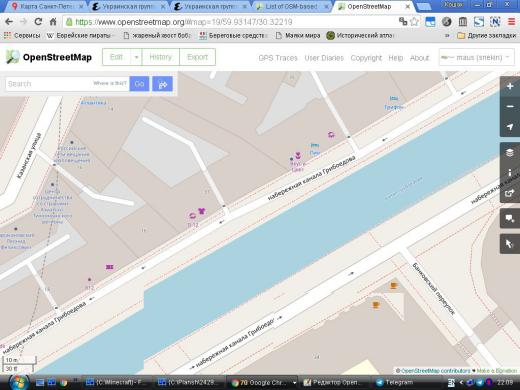
Task: Open the GPS Traces link
Action: [x=278, y=58]
